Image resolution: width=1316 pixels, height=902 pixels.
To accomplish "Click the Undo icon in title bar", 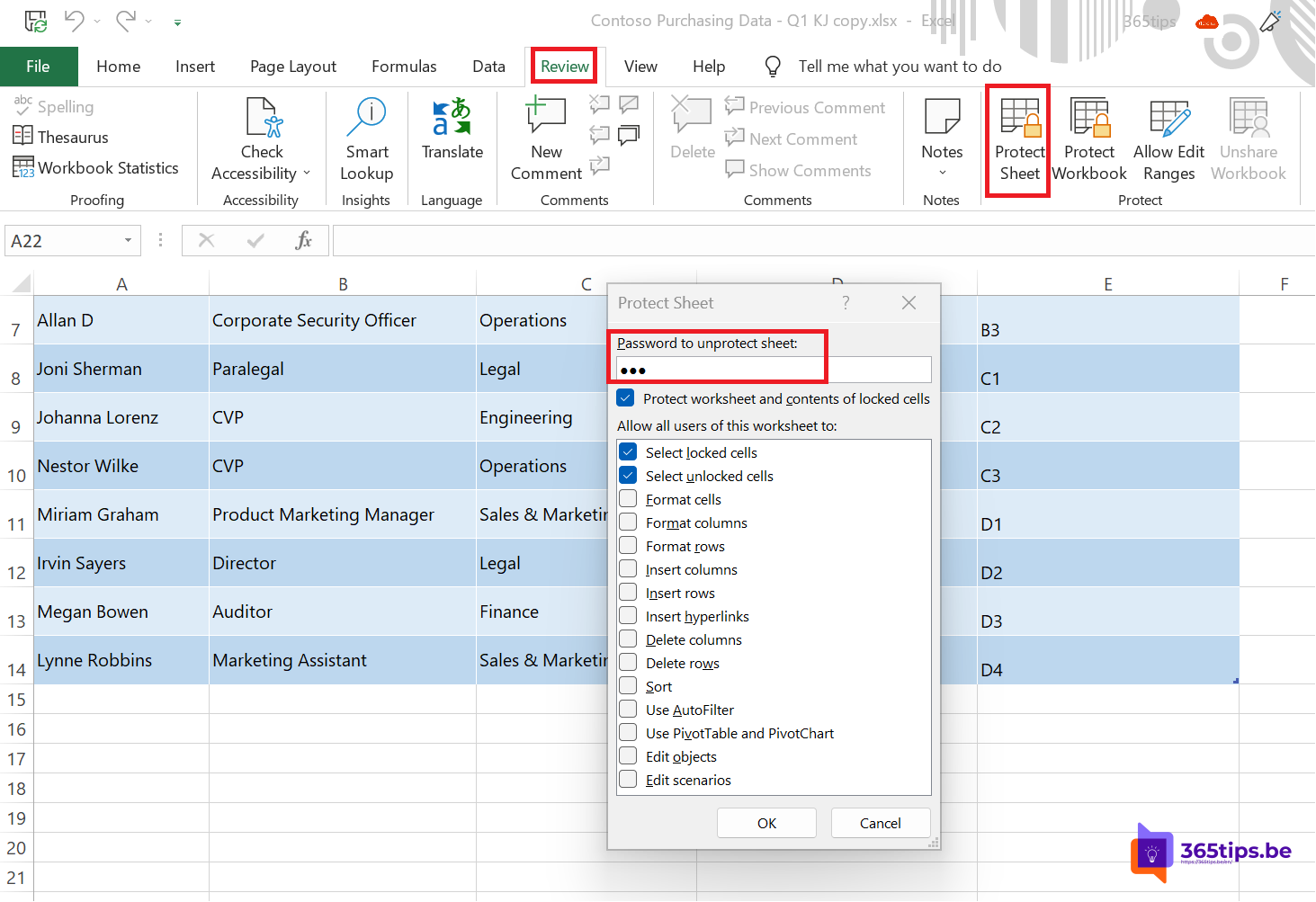I will [74, 21].
